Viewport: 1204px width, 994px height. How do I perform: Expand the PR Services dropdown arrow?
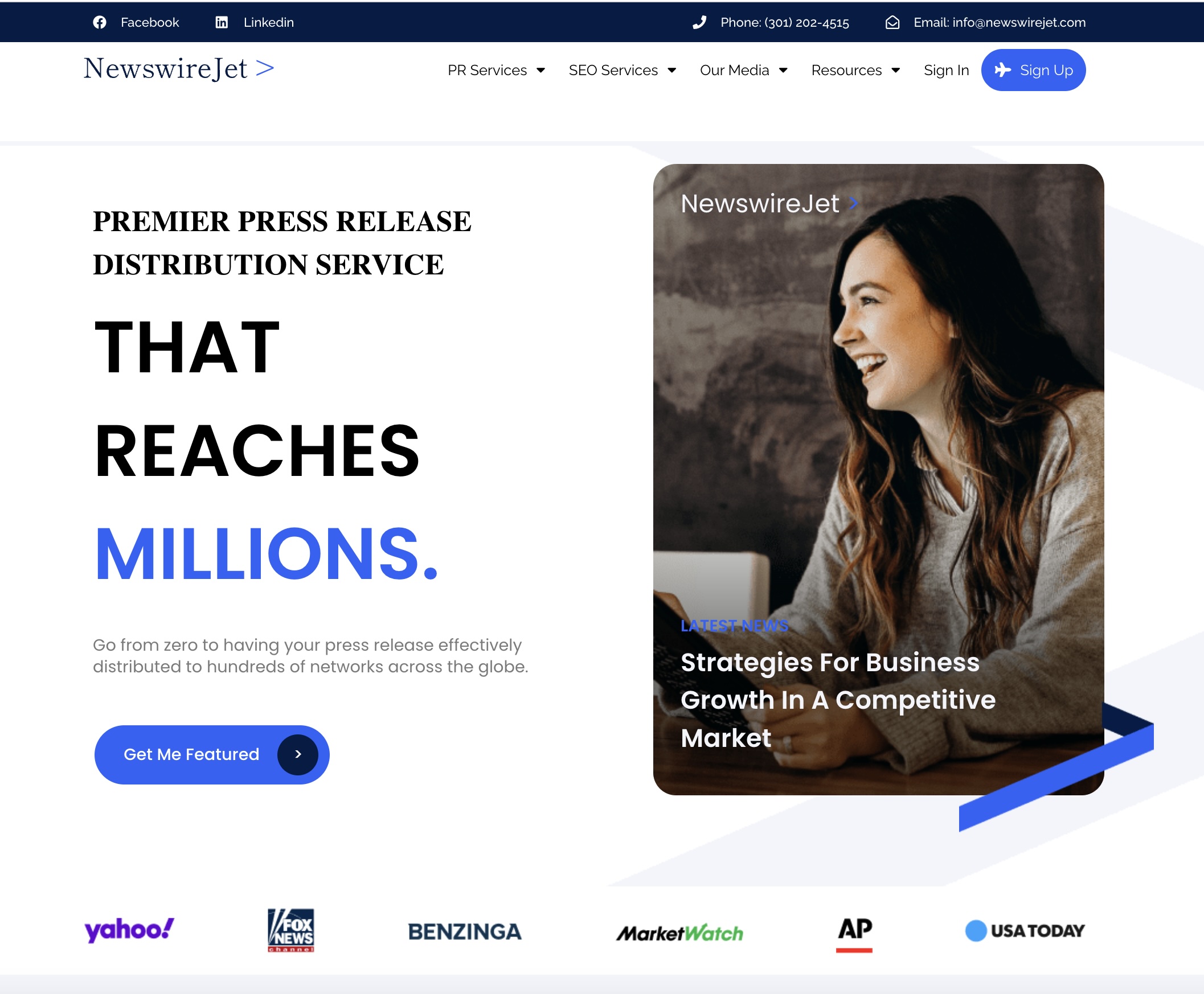click(540, 71)
